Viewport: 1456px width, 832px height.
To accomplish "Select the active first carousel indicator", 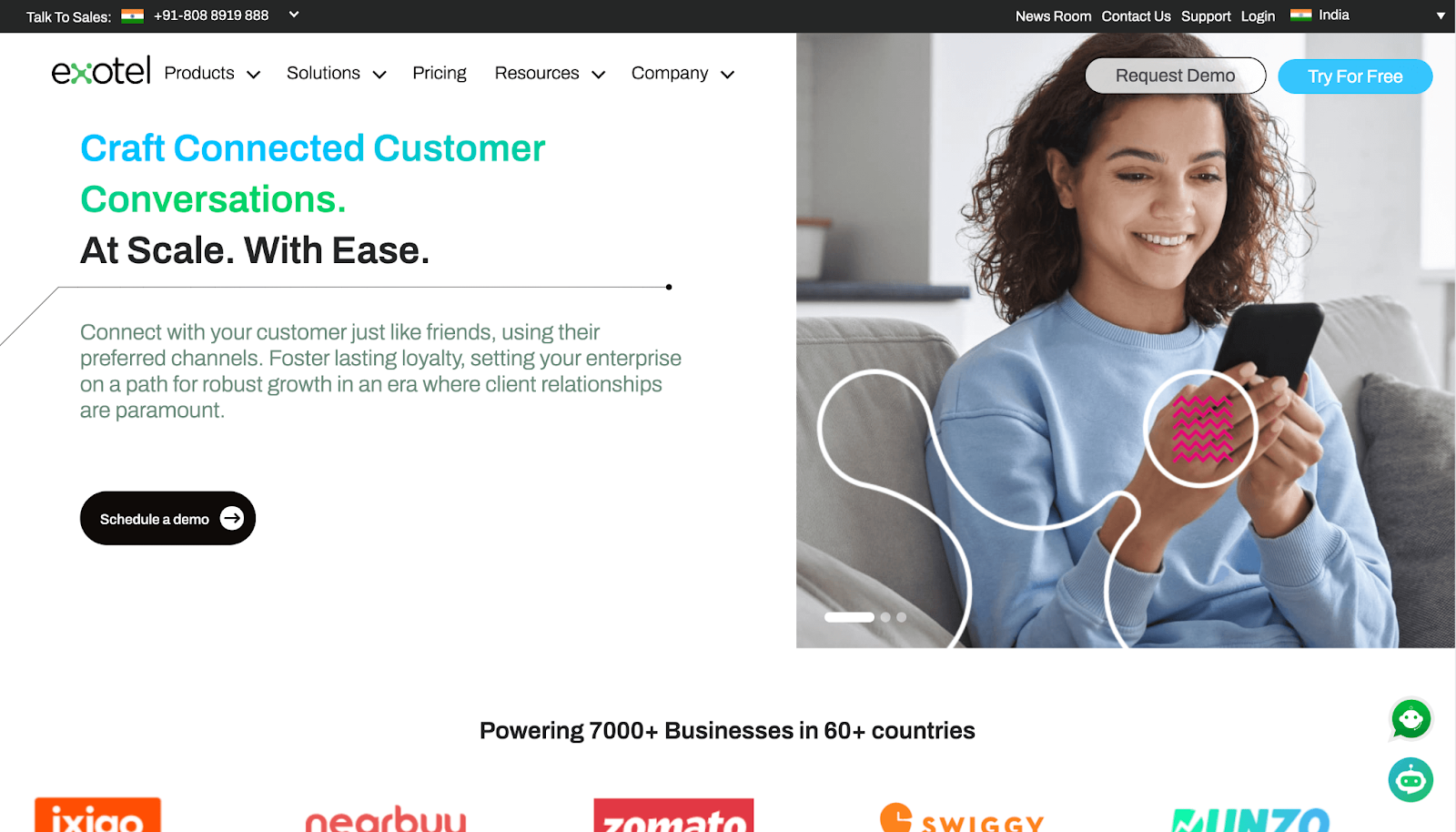I will point(849,617).
